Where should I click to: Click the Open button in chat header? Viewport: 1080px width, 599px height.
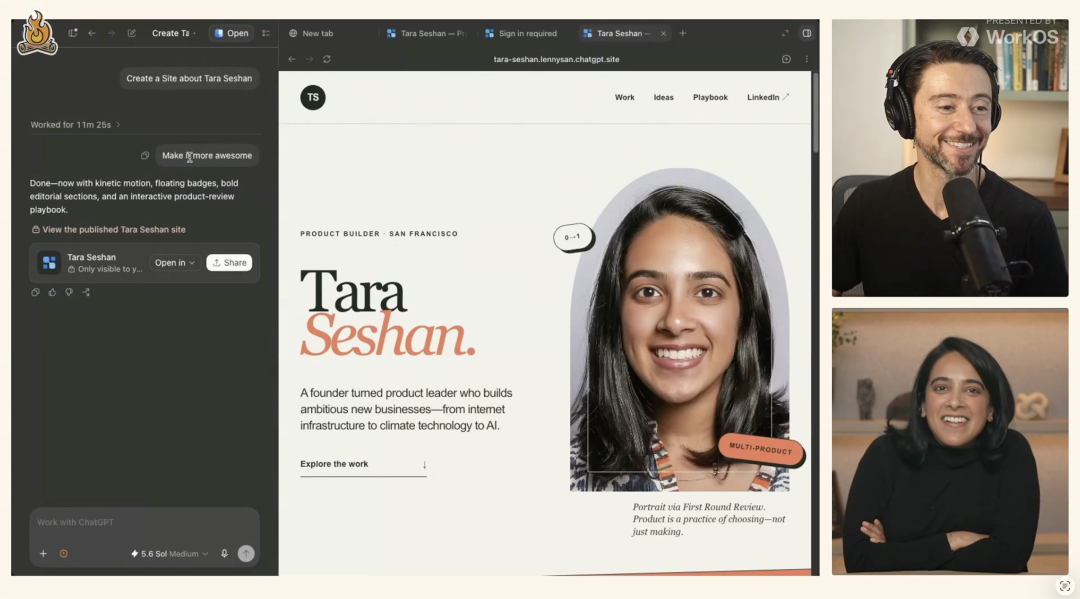[x=231, y=33]
